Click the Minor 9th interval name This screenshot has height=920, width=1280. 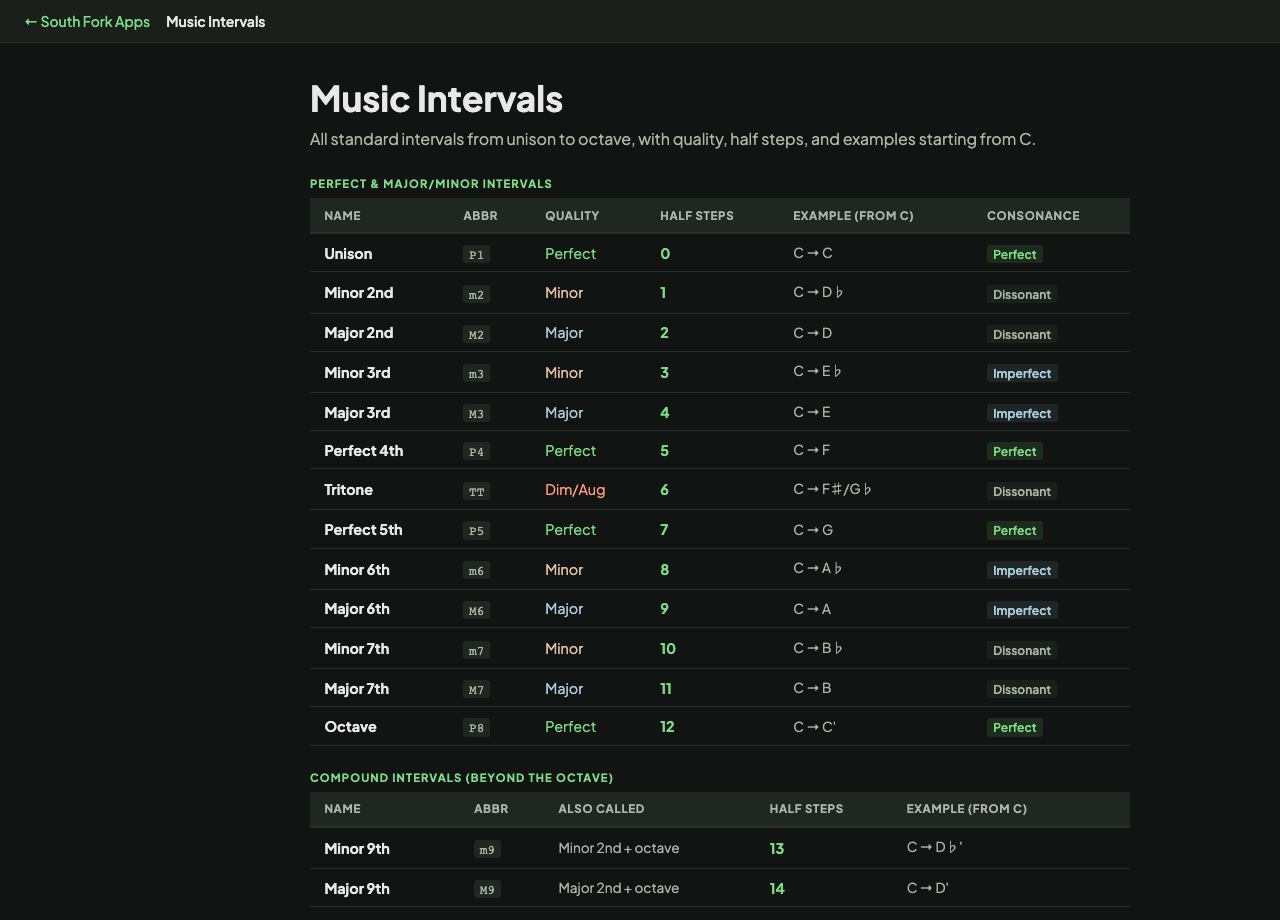point(357,849)
